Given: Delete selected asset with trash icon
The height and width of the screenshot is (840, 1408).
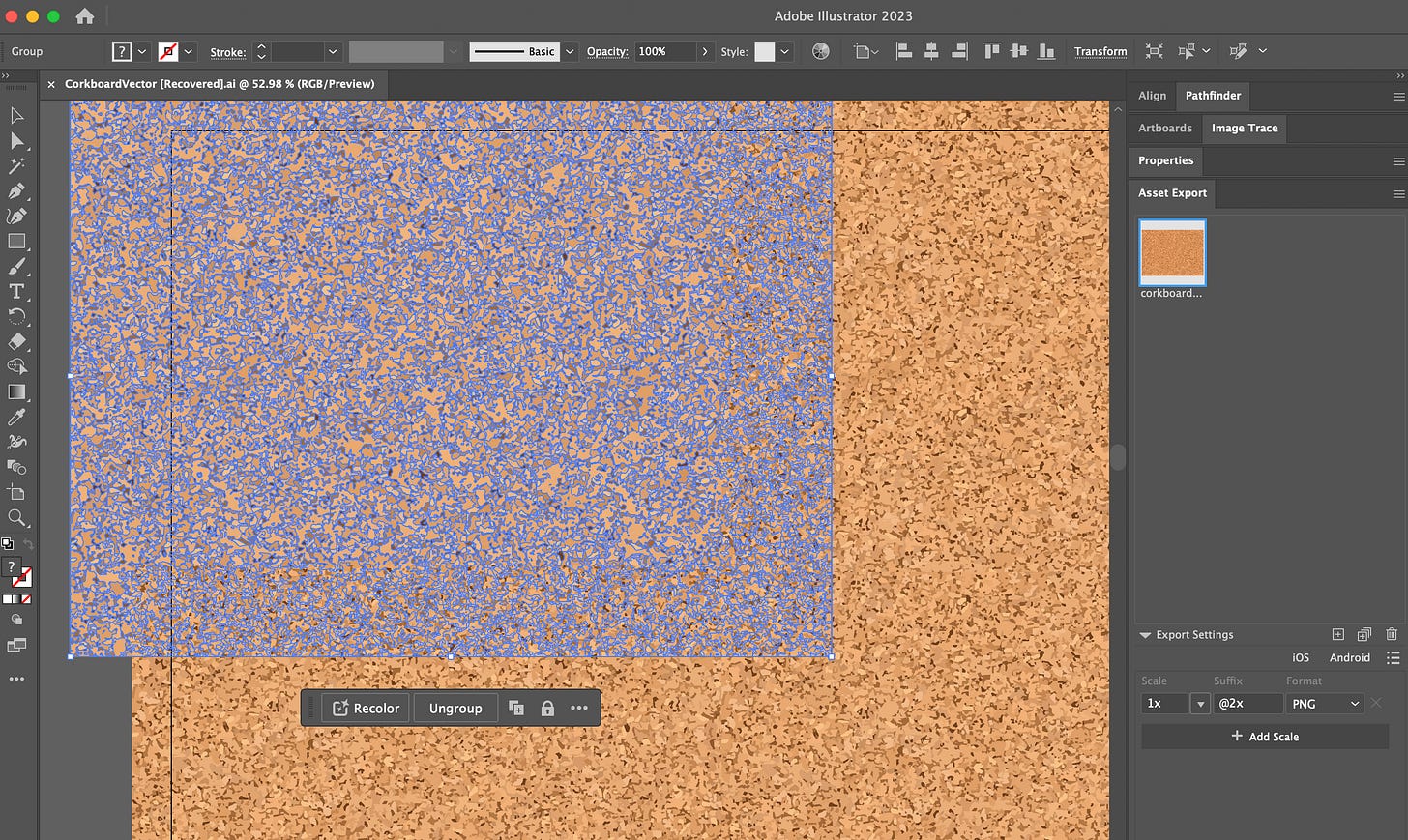Looking at the screenshot, I should [x=1392, y=634].
